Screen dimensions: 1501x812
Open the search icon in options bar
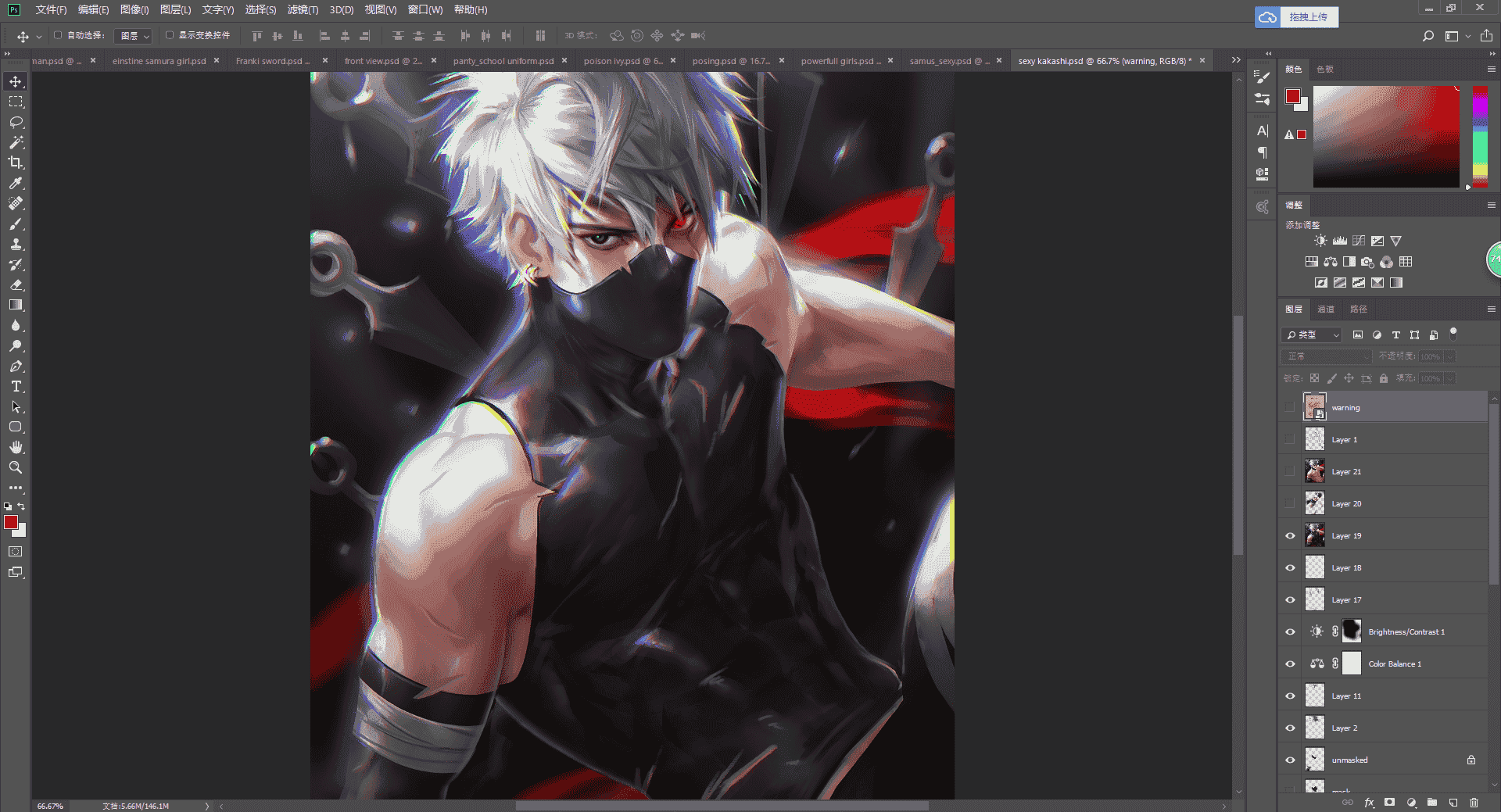1428,36
